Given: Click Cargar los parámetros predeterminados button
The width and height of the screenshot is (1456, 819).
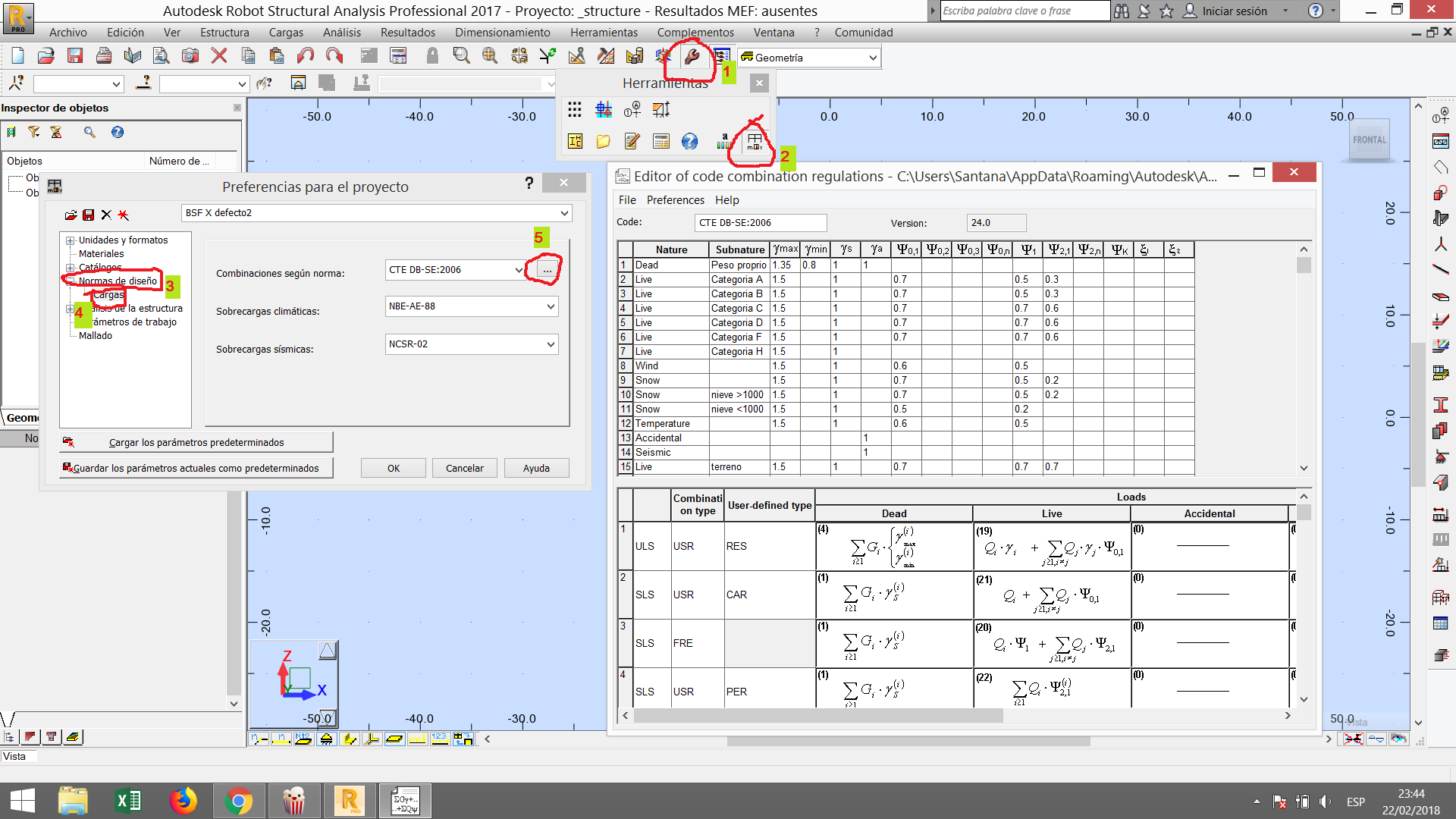Looking at the screenshot, I should click(196, 442).
